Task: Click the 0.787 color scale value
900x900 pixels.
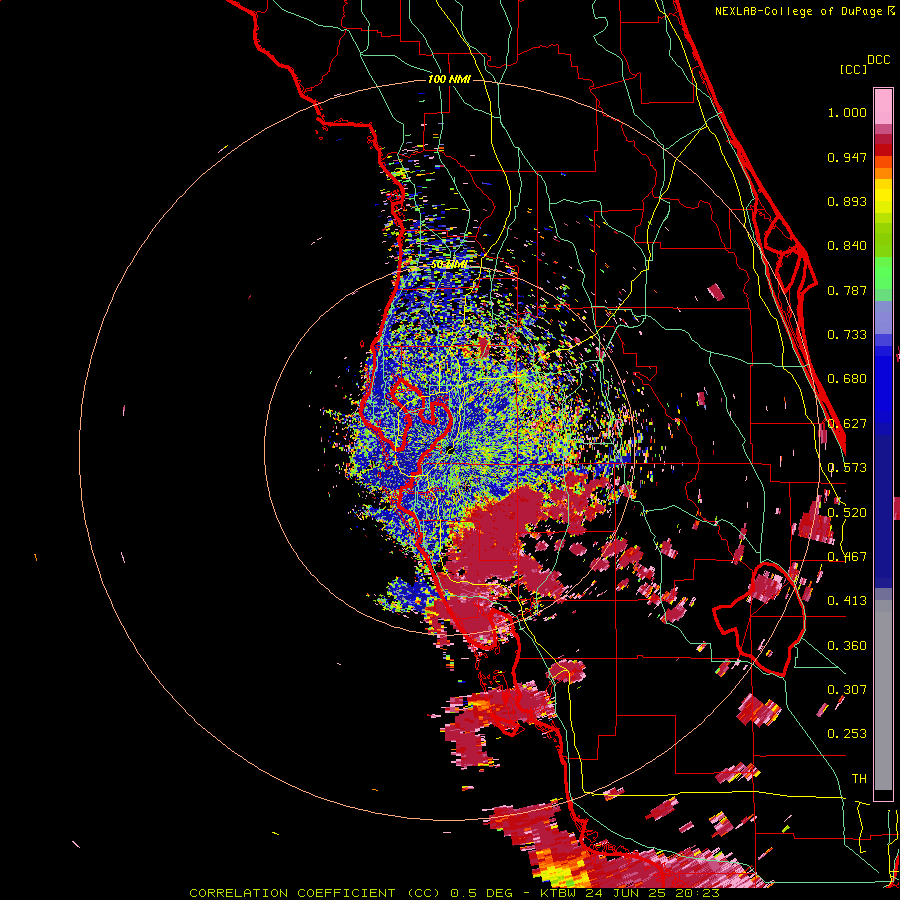Action: point(847,290)
